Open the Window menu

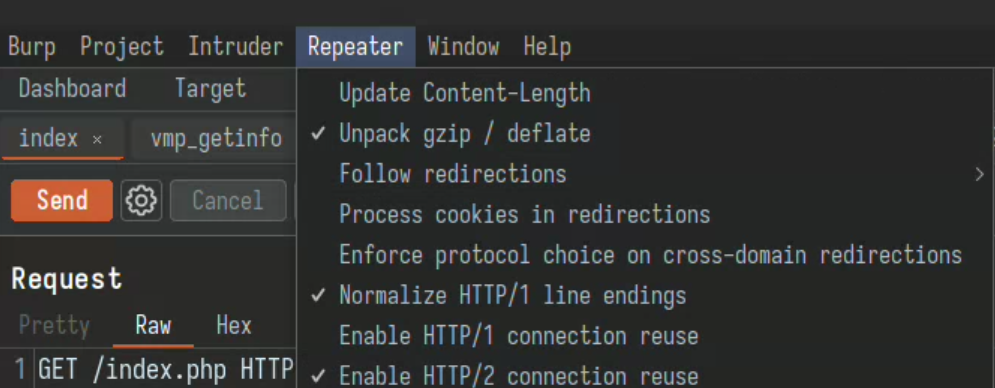463,47
